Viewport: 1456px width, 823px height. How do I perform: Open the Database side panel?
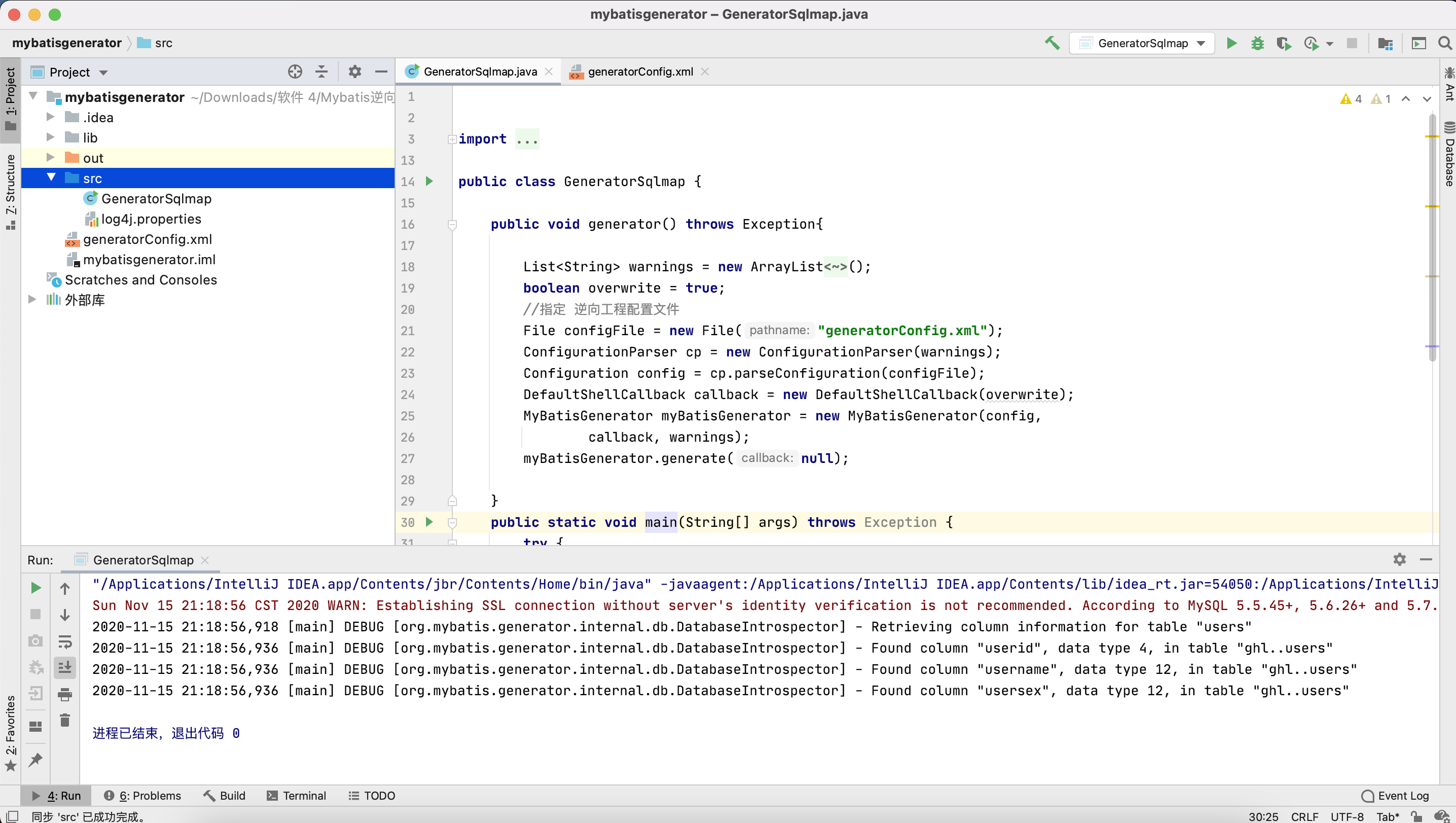(1449, 154)
